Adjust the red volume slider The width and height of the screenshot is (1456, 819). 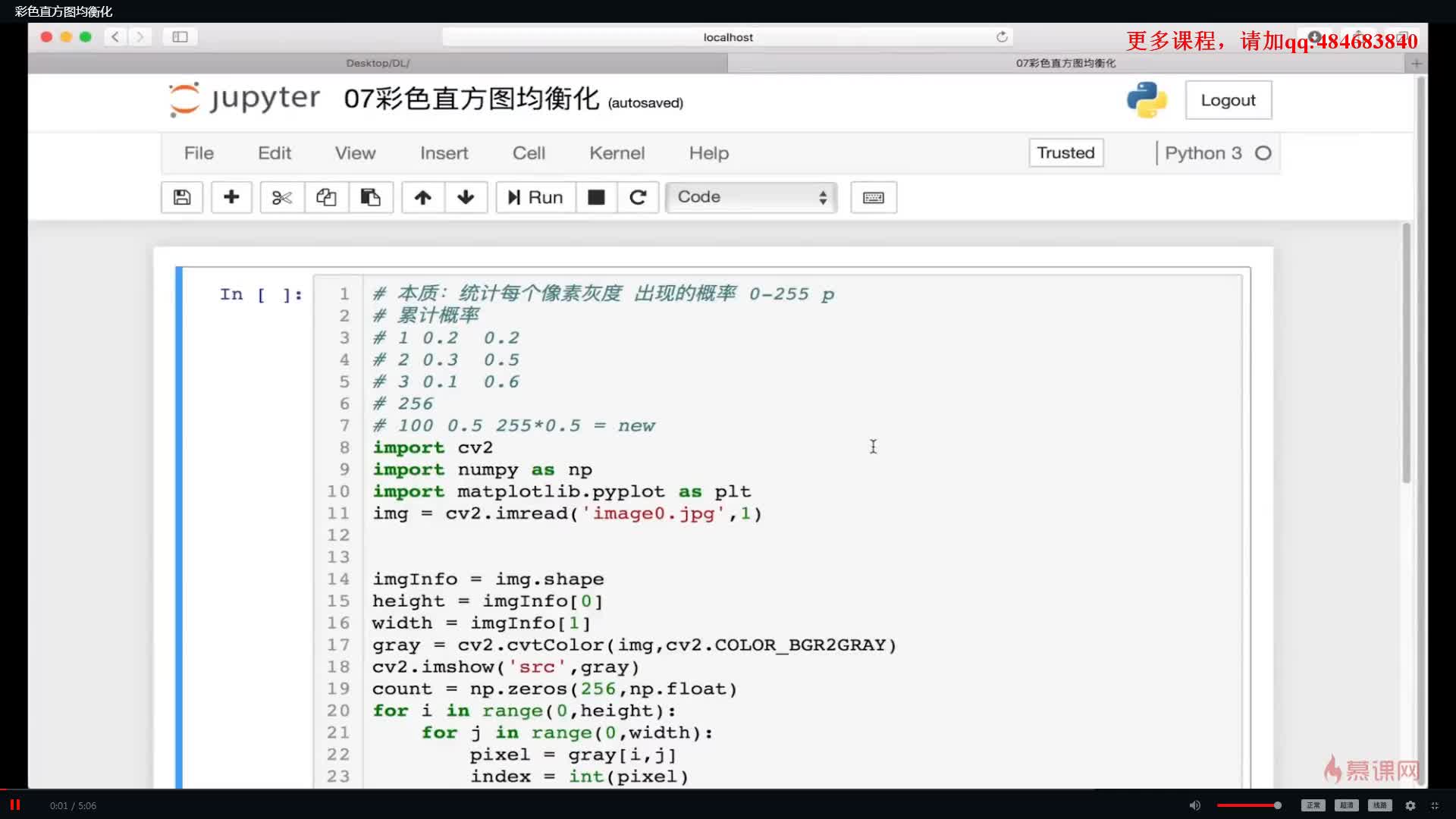point(1249,805)
